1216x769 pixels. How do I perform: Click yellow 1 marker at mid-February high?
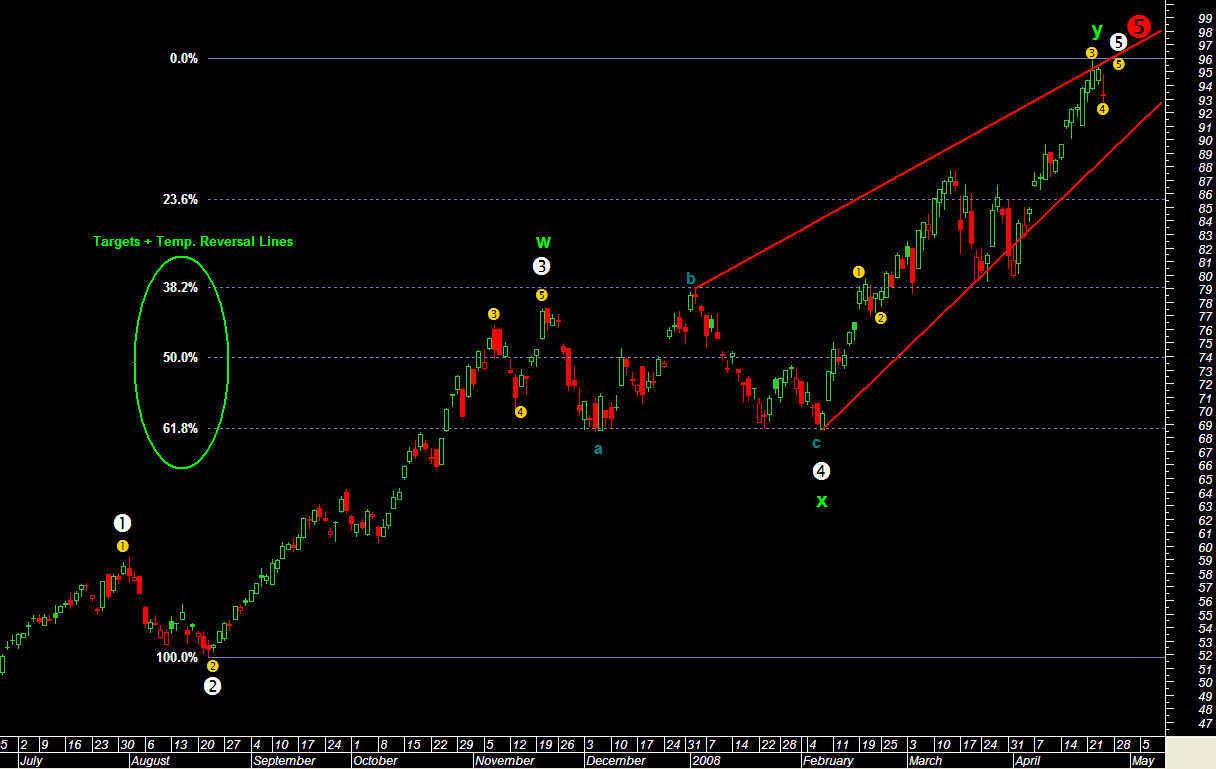(x=858, y=271)
